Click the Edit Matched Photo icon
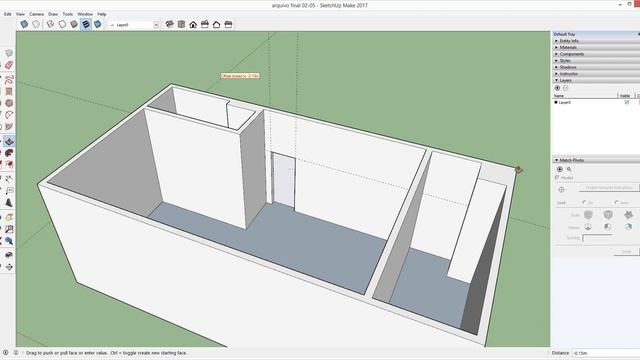The image size is (640, 360). click(569, 169)
